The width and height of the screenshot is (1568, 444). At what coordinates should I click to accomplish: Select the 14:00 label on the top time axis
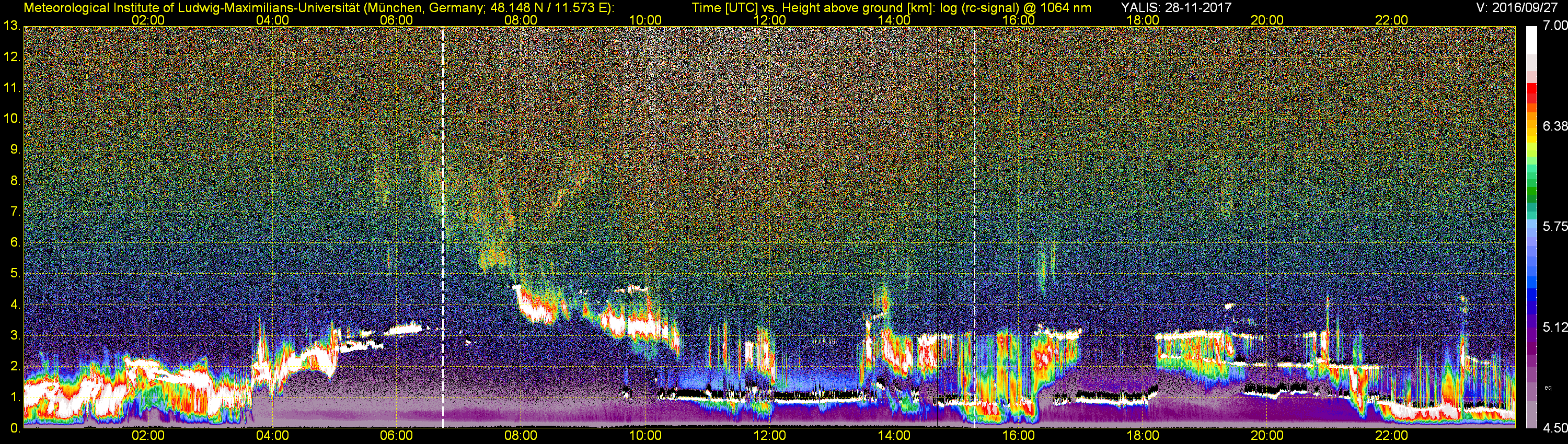(894, 20)
